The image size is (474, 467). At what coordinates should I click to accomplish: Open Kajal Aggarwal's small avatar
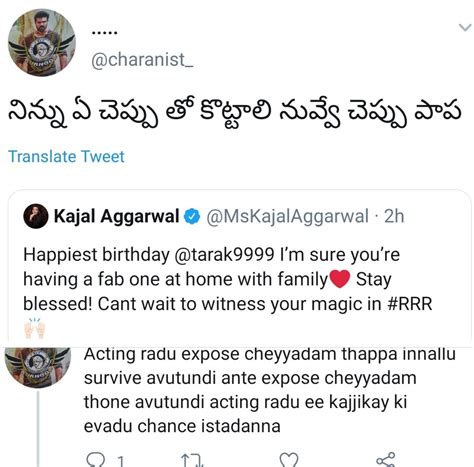click(x=35, y=216)
